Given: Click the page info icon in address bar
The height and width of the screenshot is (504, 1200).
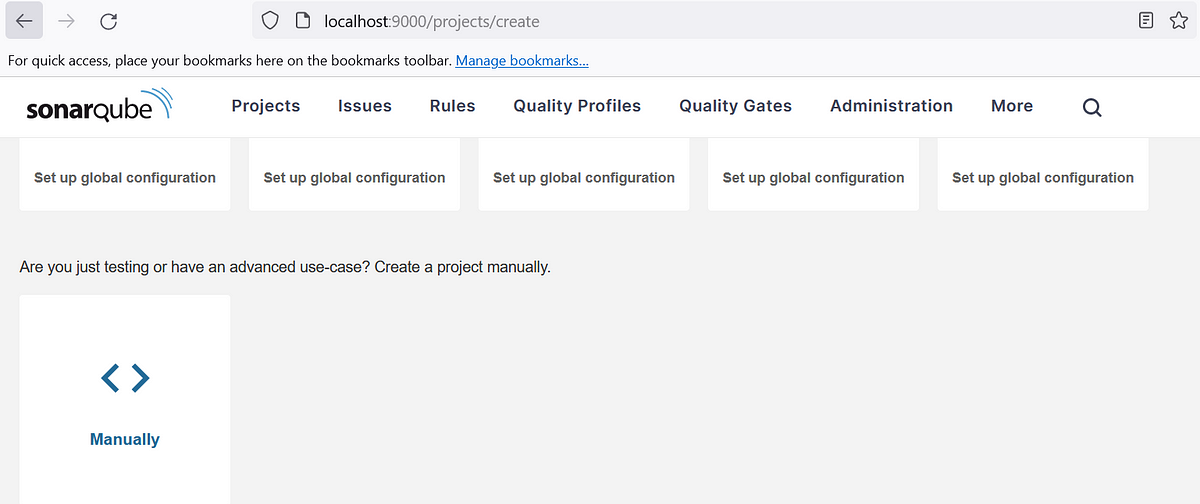Looking at the screenshot, I should [303, 21].
